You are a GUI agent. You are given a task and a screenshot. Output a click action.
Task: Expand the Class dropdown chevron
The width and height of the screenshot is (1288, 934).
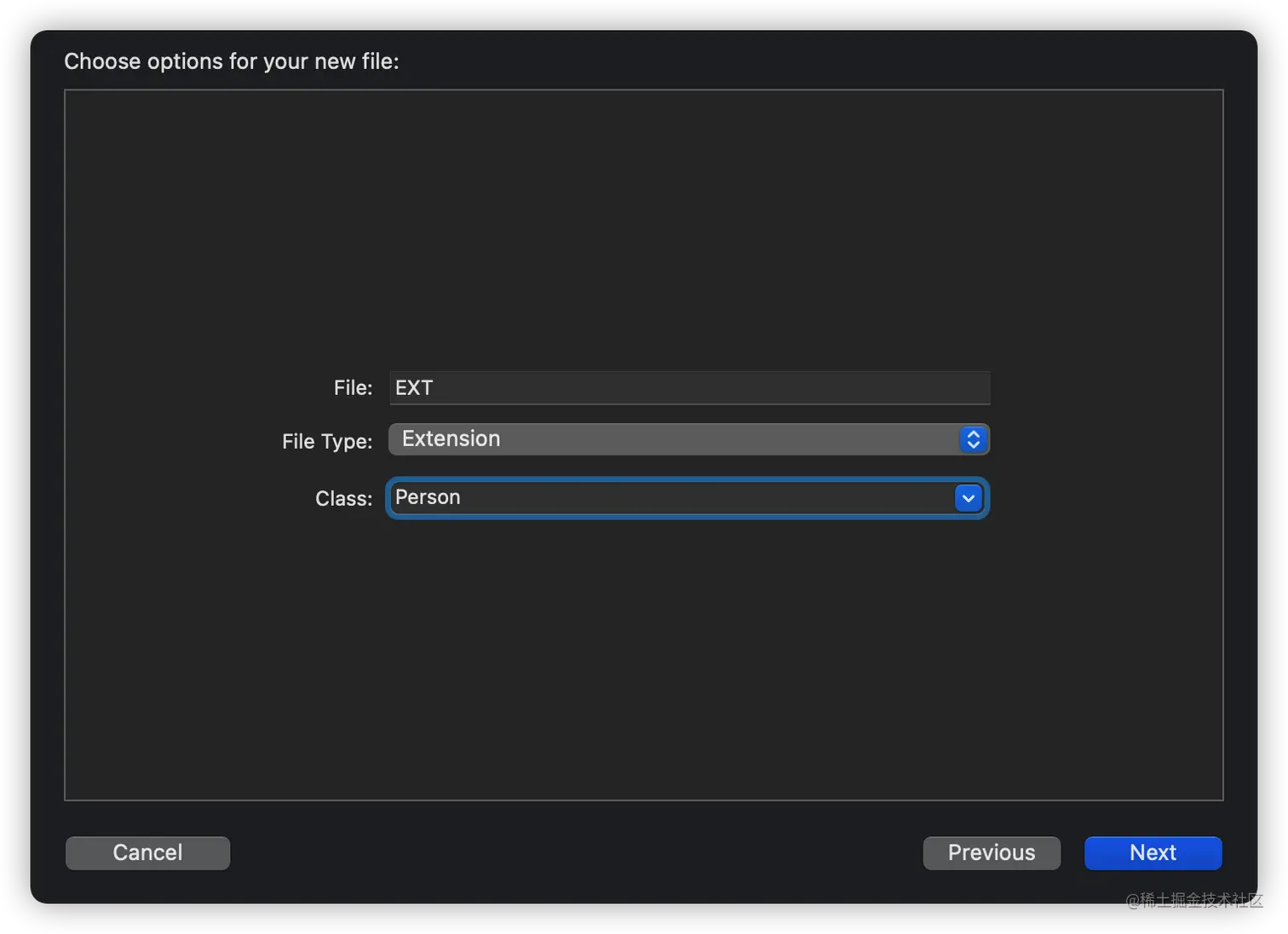[969, 498]
